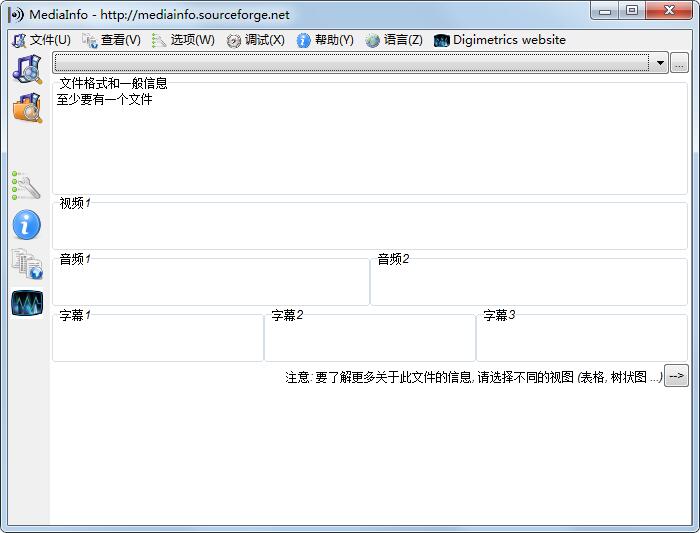Click the open media file sidebar icon
Image resolution: width=700 pixels, height=533 pixels.
click(27, 68)
